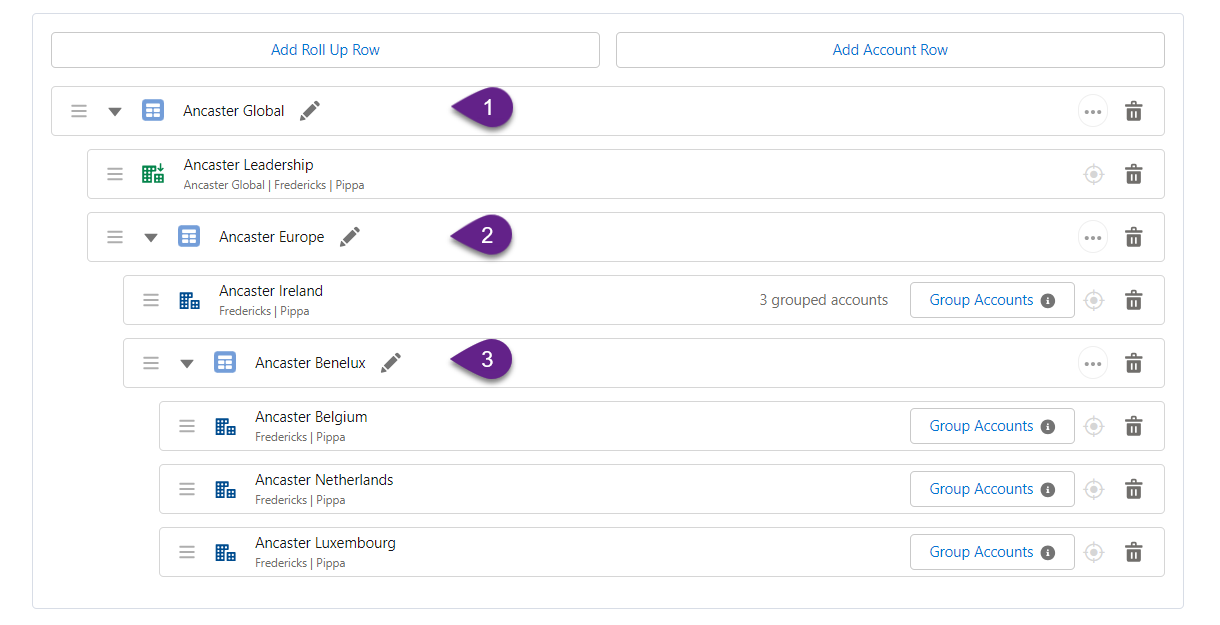Collapse the Ancaster Benelux roll up row
Image resolution: width=1220 pixels, height=625 pixels.
coord(187,363)
